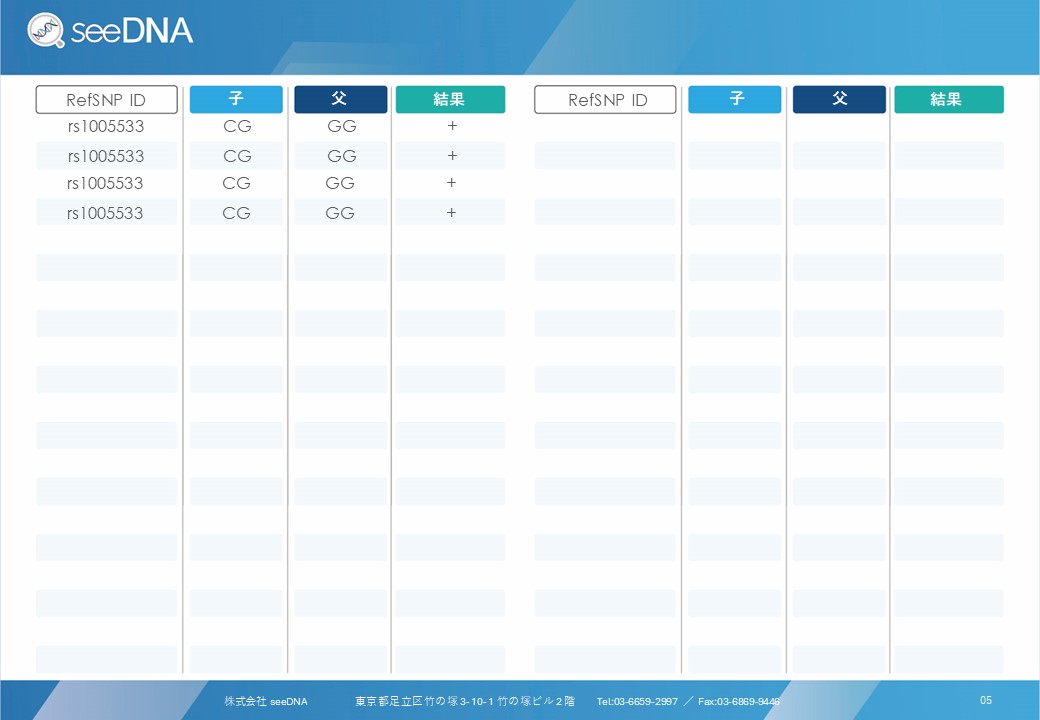Image resolution: width=1040 pixels, height=720 pixels.
Task: Click the right table 結果 header
Action: point(948,99)
